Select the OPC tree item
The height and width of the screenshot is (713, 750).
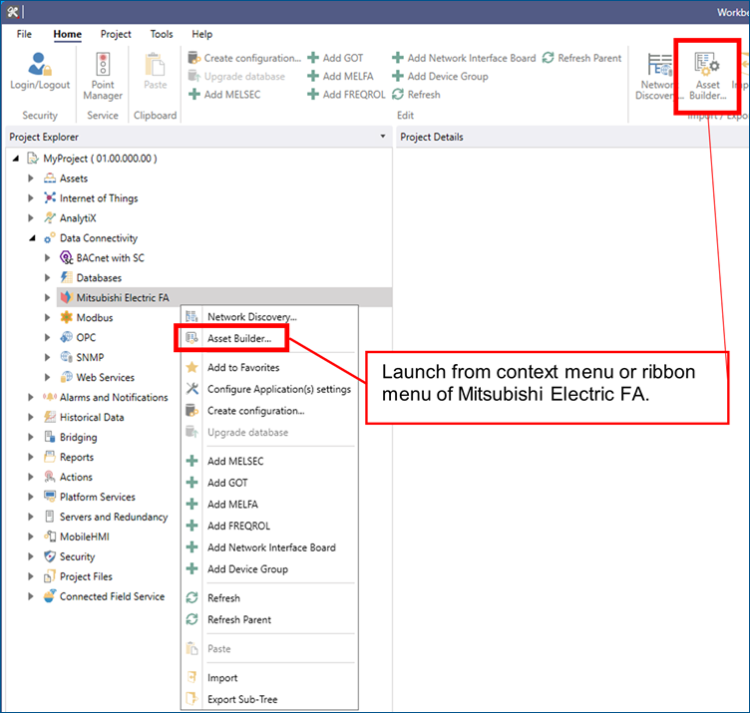point(86,338)
